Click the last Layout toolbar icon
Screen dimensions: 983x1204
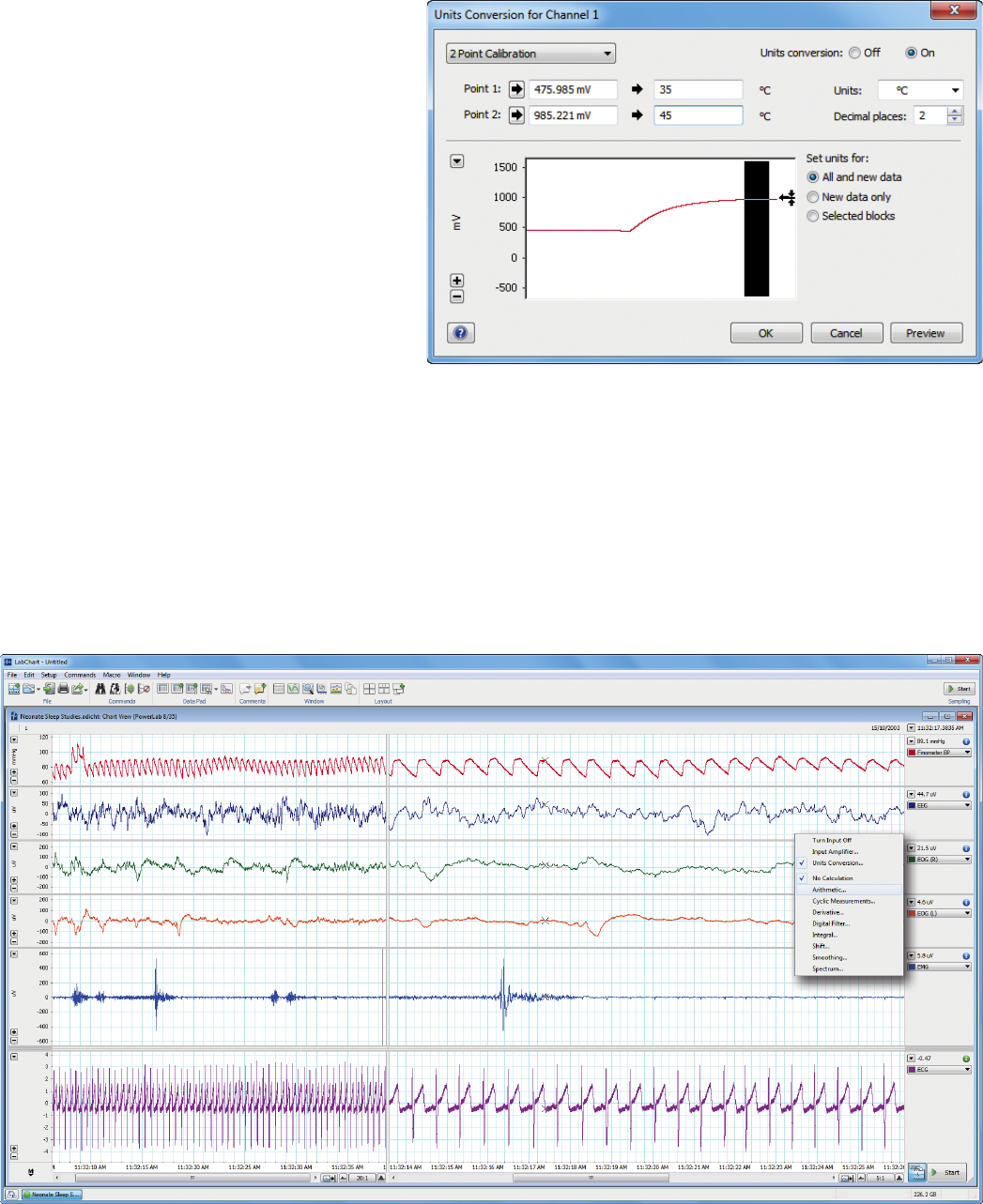coord(398,689)
